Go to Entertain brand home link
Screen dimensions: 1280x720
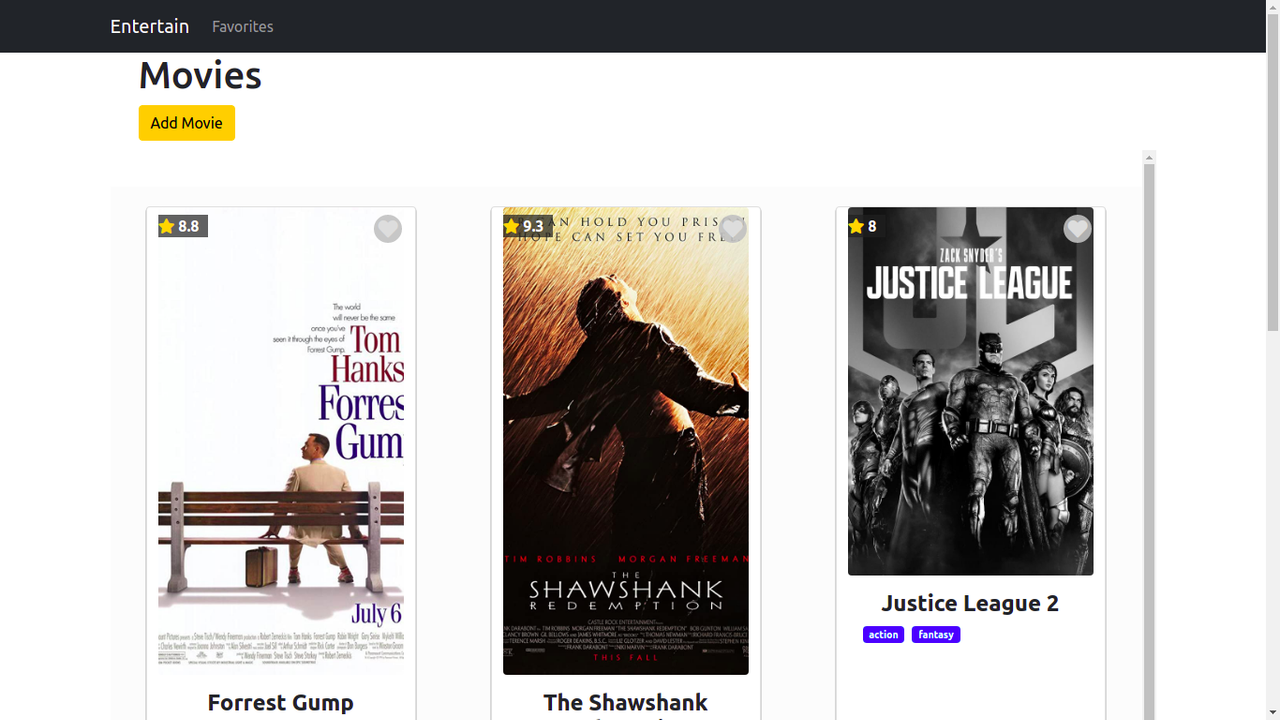[x=149, y=26]
